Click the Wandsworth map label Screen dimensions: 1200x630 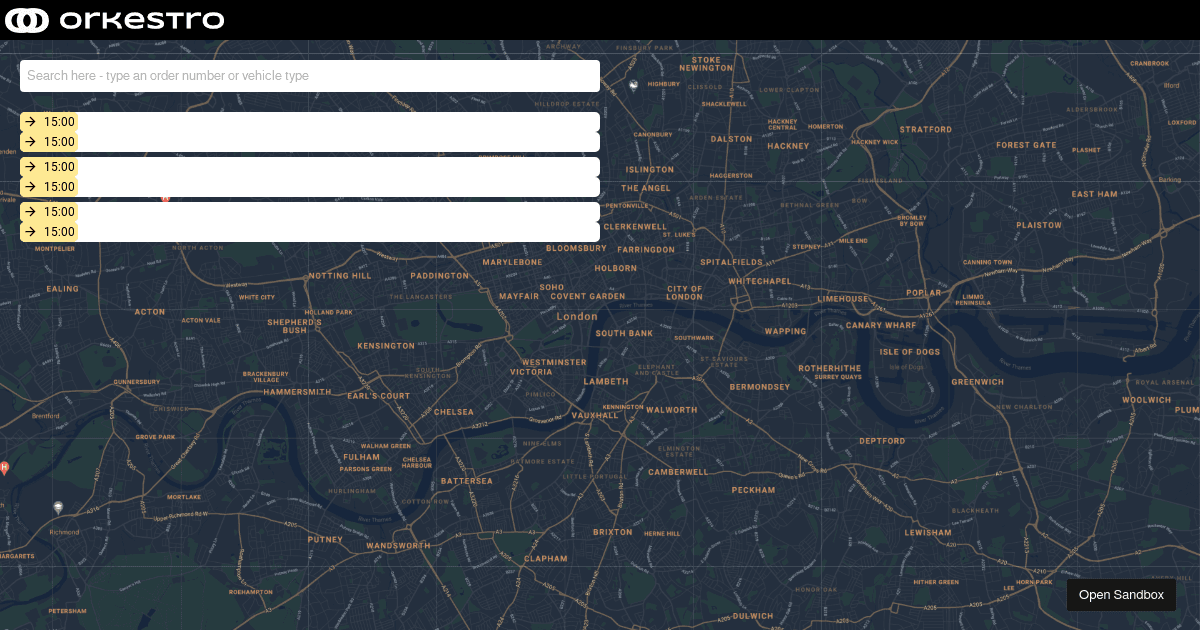(x=398, y=546)
